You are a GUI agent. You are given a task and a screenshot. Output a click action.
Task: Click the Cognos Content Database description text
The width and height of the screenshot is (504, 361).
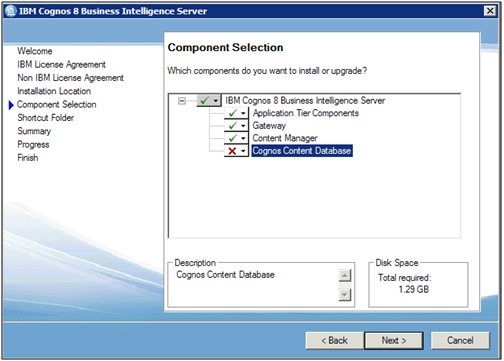tap(225, 275)
